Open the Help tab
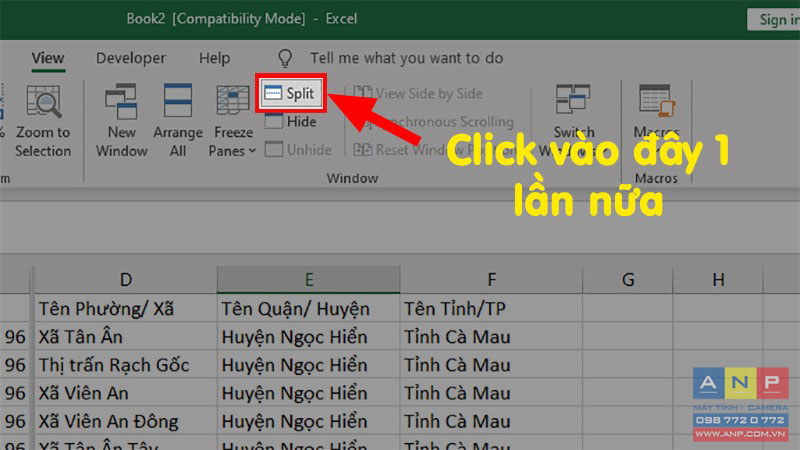The height and width of the screenshot is (450, 800). [214, 58]
